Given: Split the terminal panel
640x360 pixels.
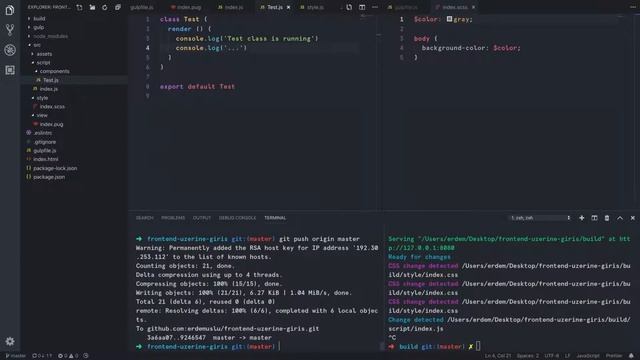Looking at the screenshot, I should (x=594, y=218).
